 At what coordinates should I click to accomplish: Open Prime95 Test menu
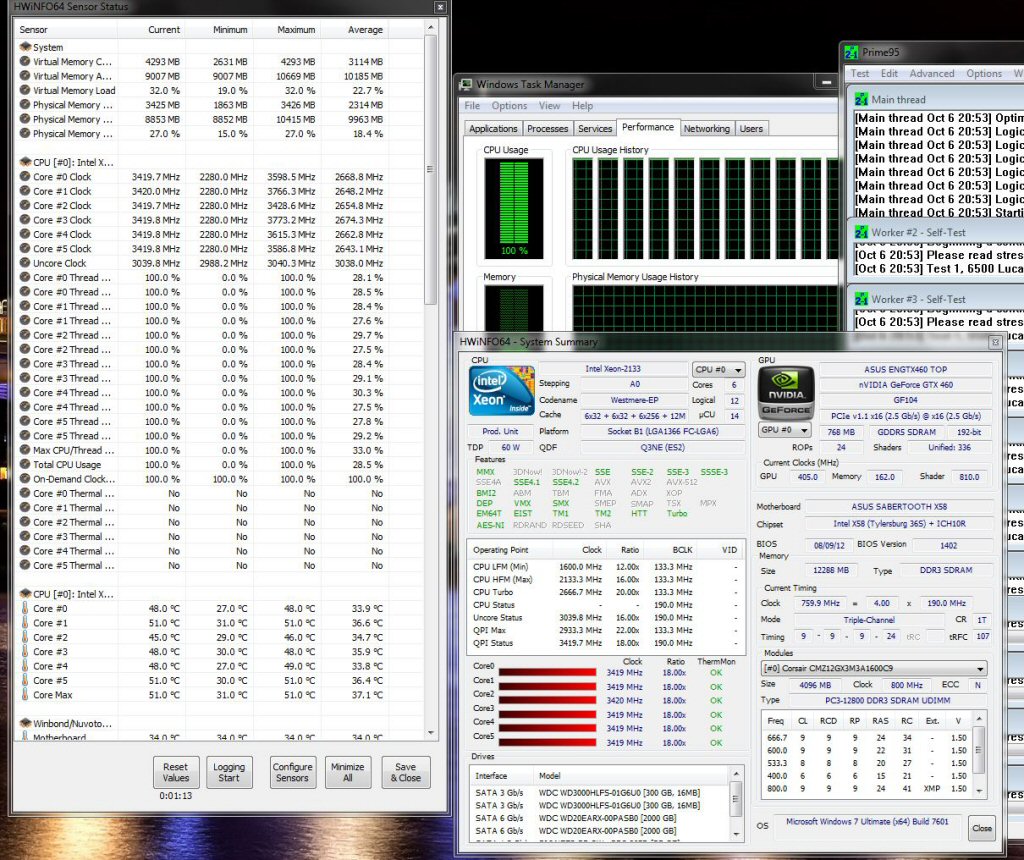point(859,74)
